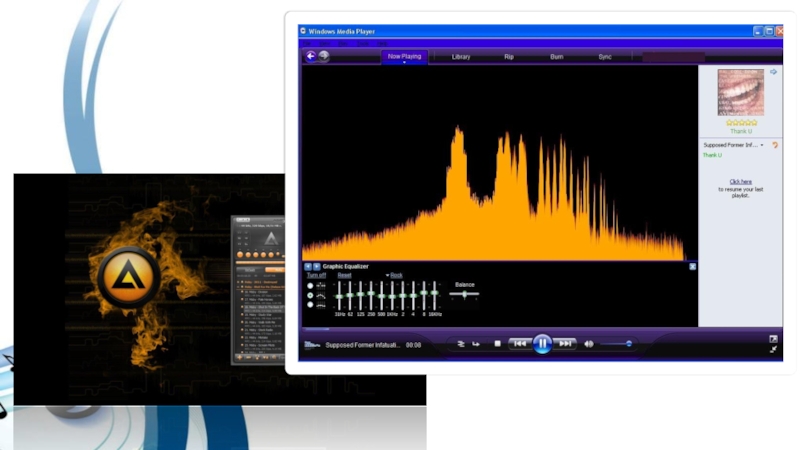Image resolution: width=800 pixels, height=450 pixels.
Task: Skip to the previous track
Action: (x=519, y=344)
